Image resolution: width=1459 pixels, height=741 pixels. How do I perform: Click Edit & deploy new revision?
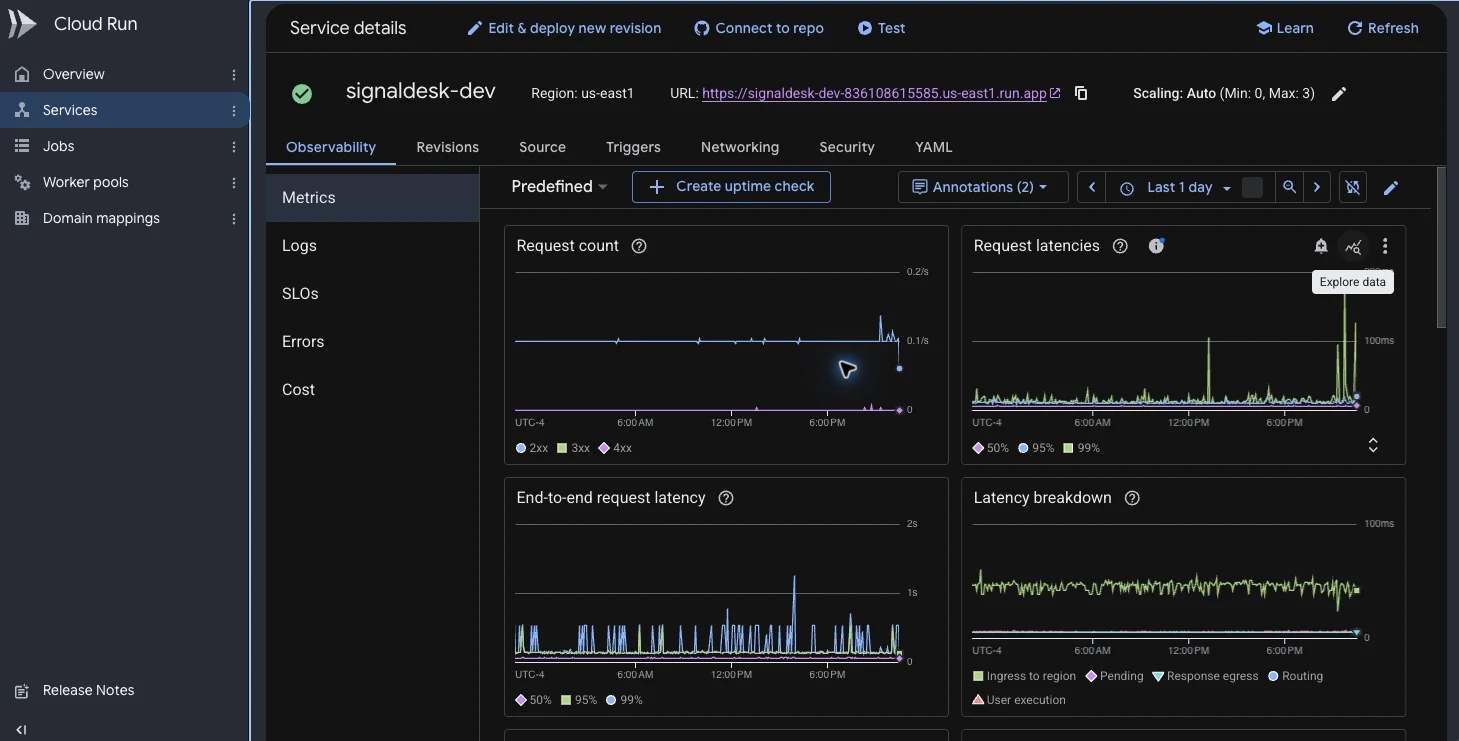(564, 28)
